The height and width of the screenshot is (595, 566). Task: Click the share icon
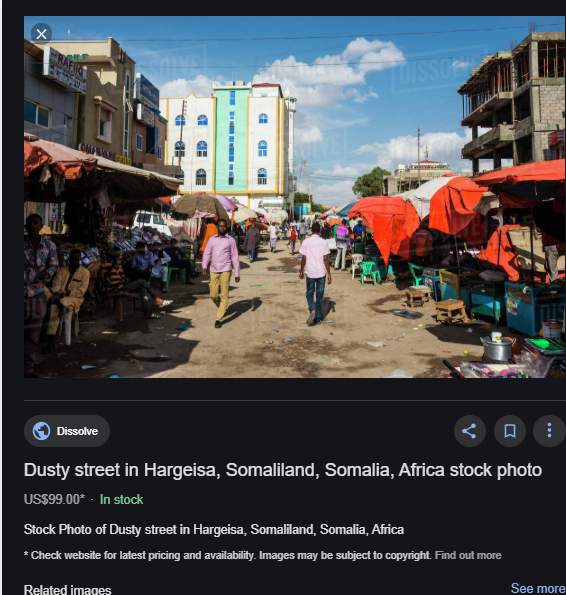point(469,431)
